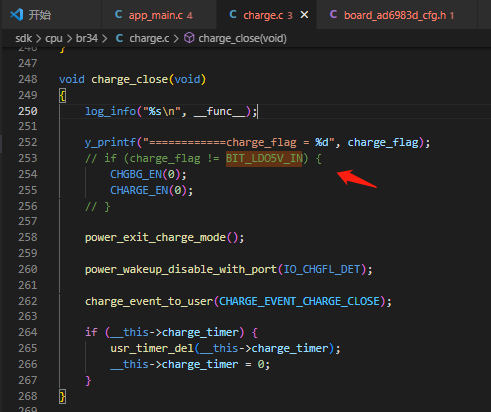This screenshot has height=412, width=491.
Task: Click the cube symbol icon in breadcrumb
Action: 189,38
